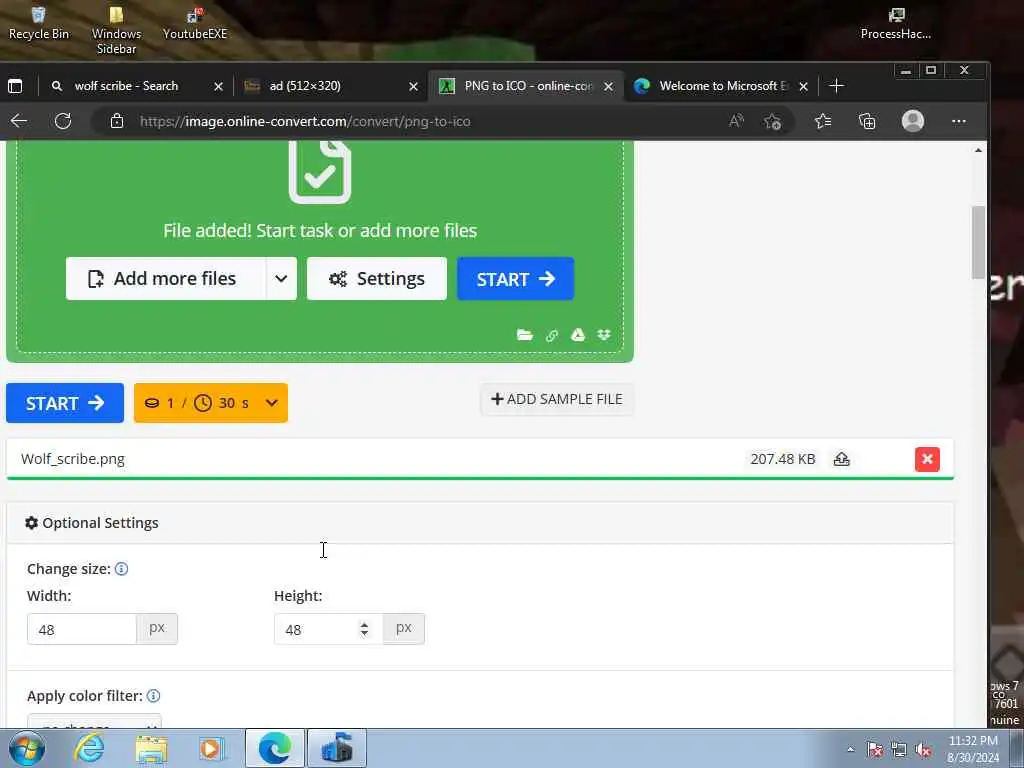
Task: Add file by URL link icon
Action: click(552, 335)
